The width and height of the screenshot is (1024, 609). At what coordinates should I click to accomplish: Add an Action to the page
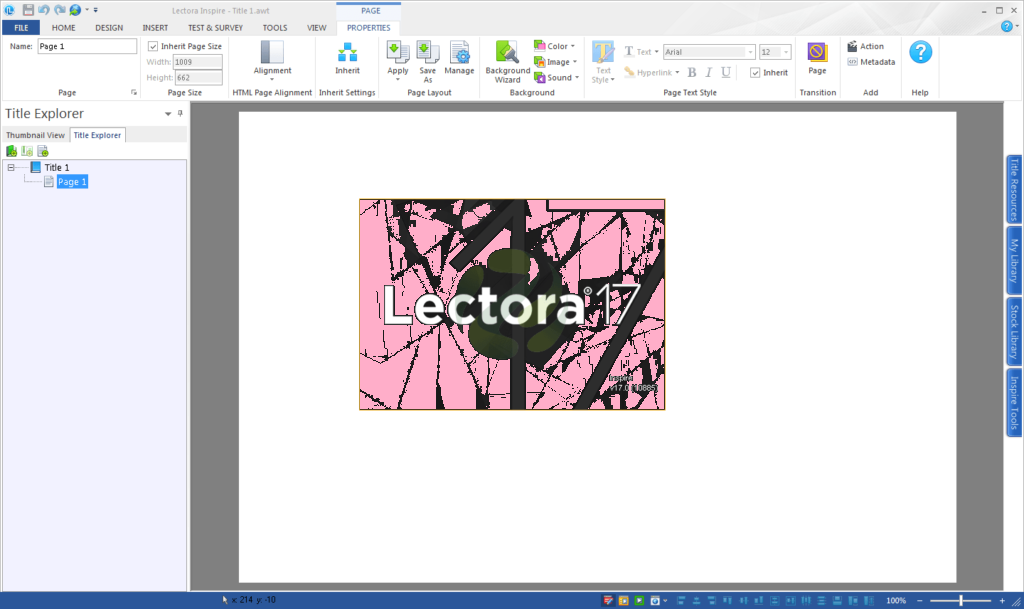coord(865,46)
